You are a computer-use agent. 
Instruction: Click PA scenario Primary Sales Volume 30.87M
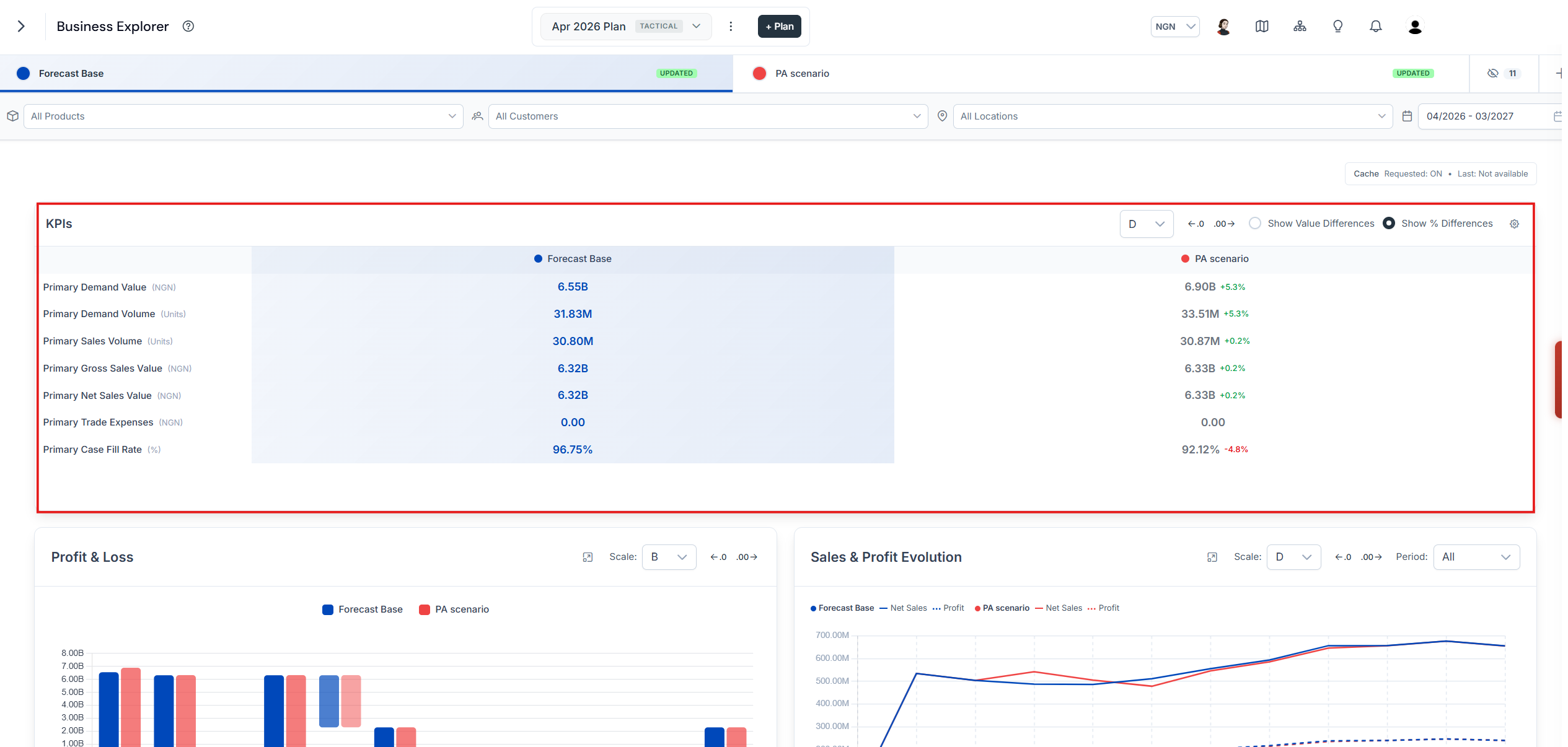pyautogui.click(x=1200, y=341)
